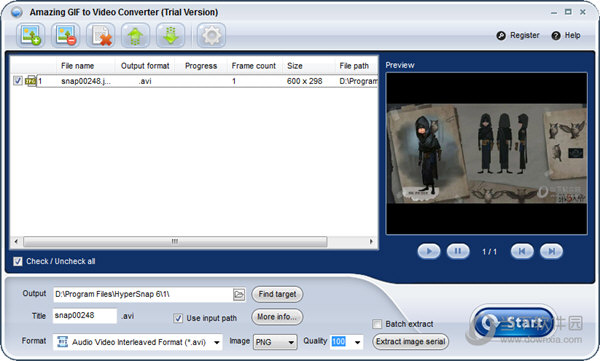Click the left scroll arrow of file list
Viewport: 600px width, 361px height.
[16, 242]
